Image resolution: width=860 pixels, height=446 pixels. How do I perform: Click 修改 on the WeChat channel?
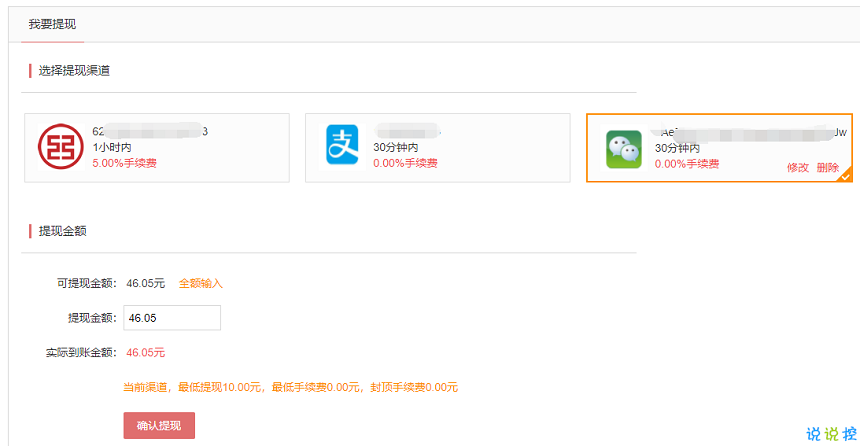797,167
